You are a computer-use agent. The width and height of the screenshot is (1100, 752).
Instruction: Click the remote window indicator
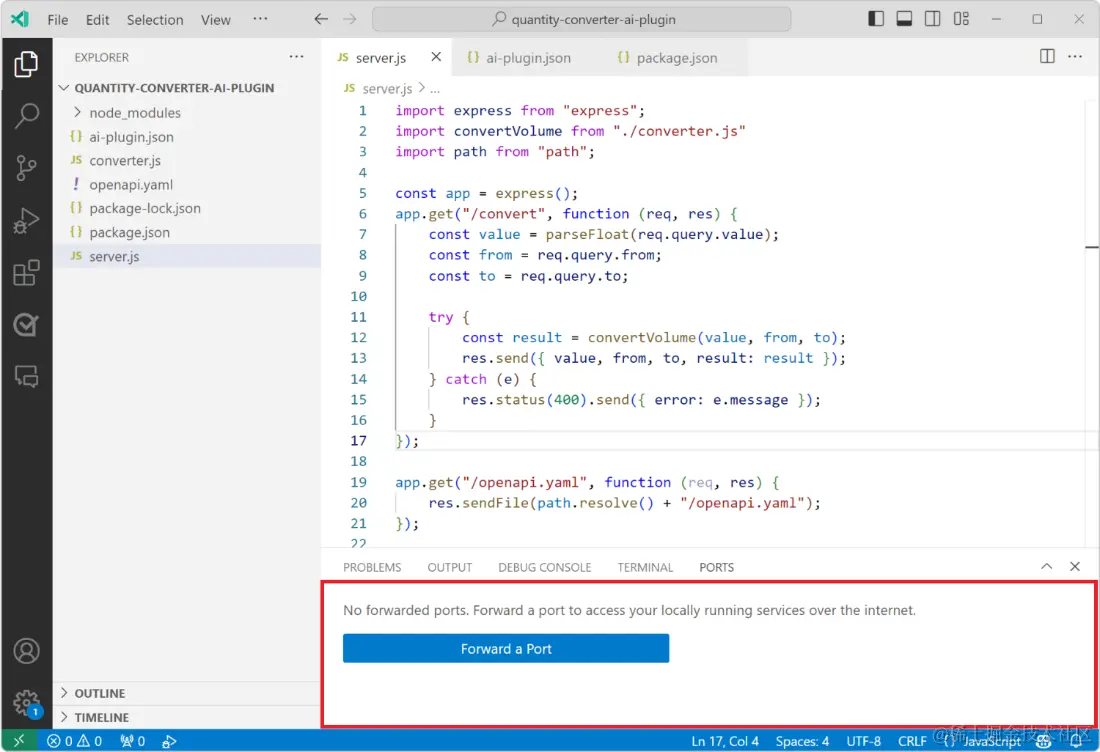[x=19, y=741]
